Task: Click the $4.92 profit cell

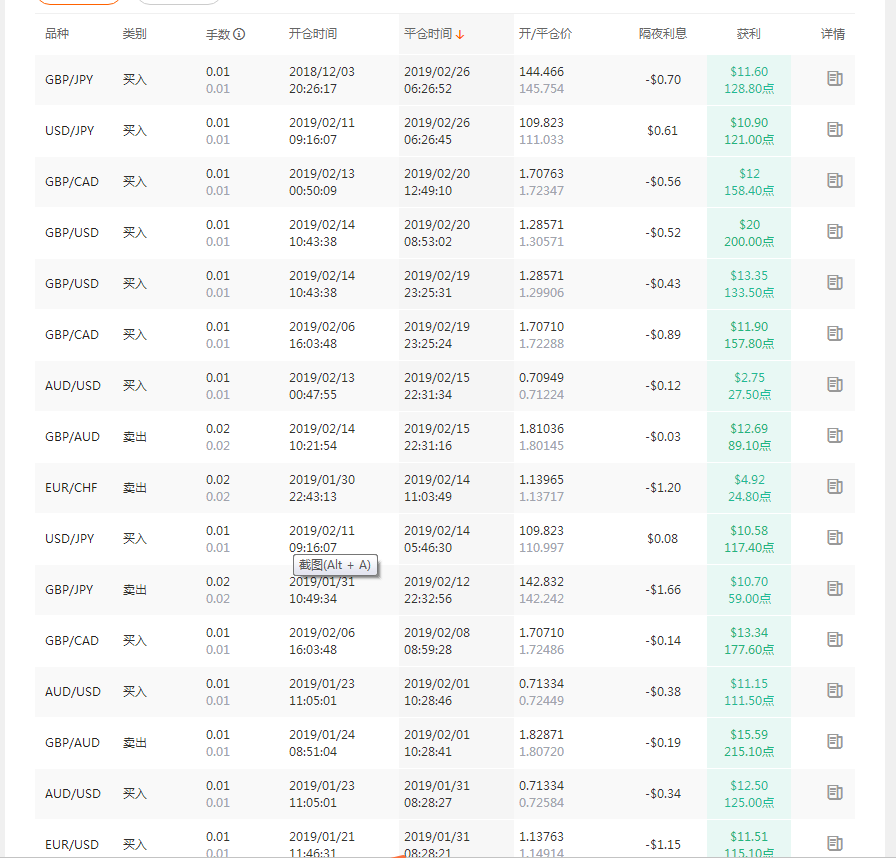Action: [x=749, y=479]
